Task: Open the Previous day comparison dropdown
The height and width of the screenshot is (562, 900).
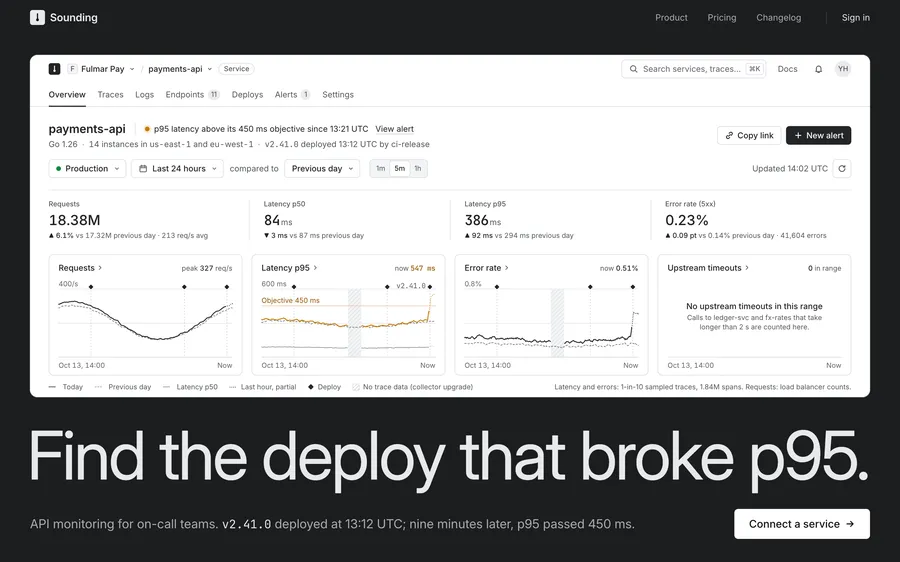Action: pyautogui.click(x=322, y=169)
